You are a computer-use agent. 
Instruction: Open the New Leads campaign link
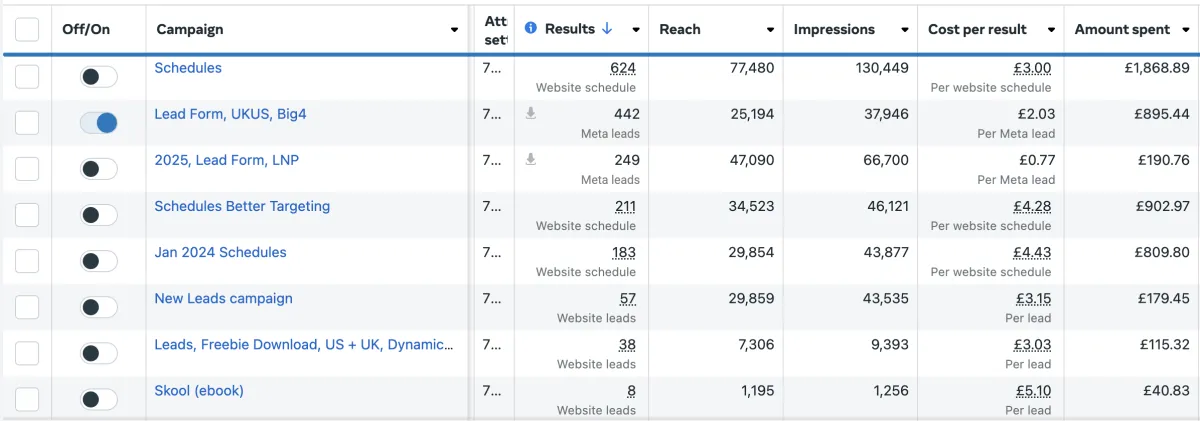pyautogui.click(x=223, y=298)
